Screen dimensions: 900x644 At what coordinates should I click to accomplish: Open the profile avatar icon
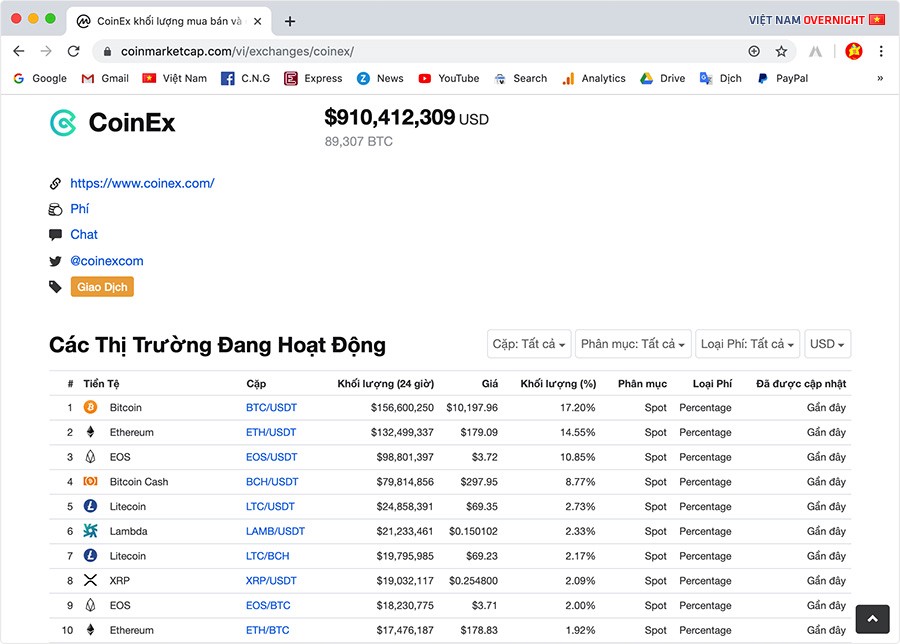click(854, 51)
